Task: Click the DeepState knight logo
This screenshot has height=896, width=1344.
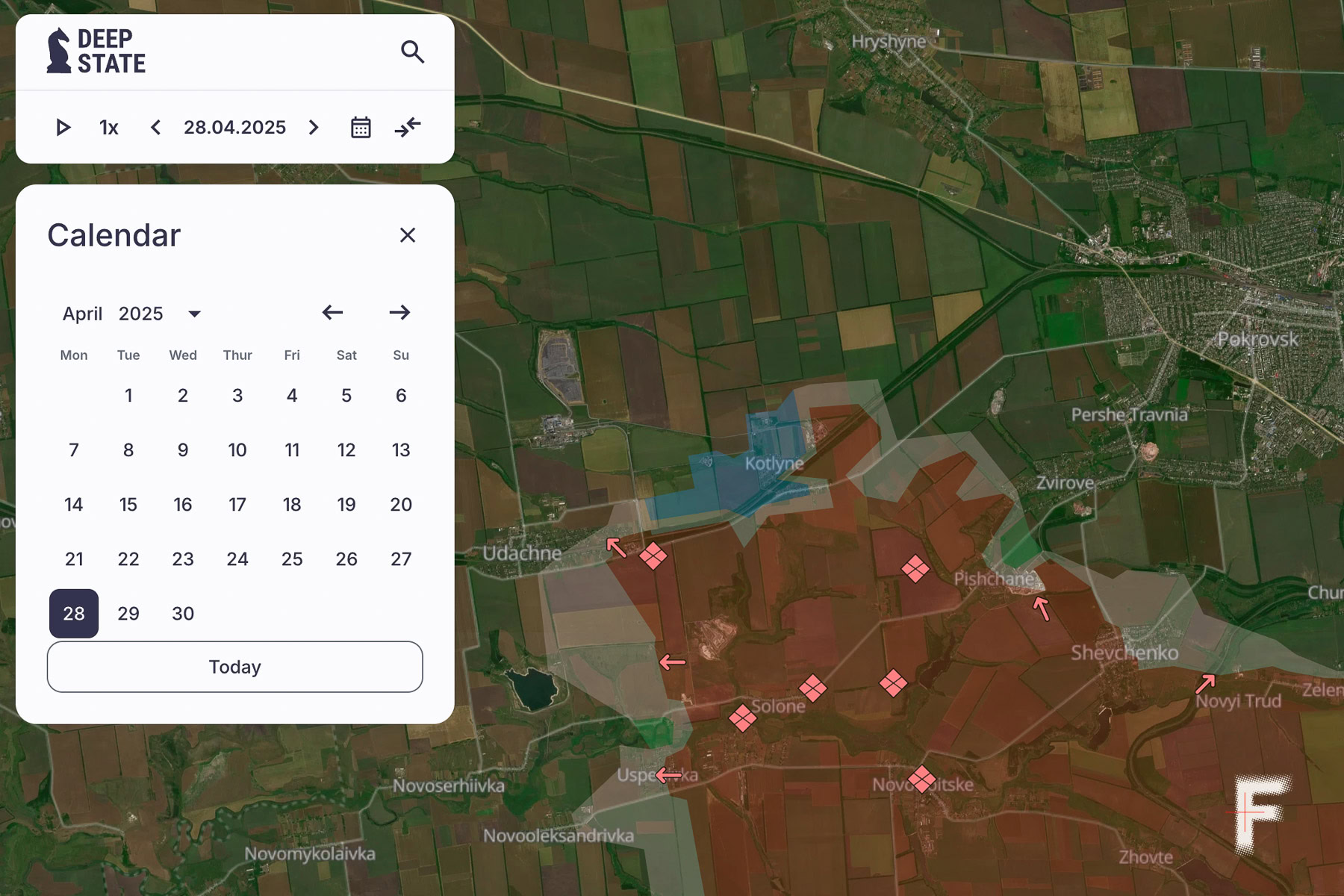Action: [96, 51]
